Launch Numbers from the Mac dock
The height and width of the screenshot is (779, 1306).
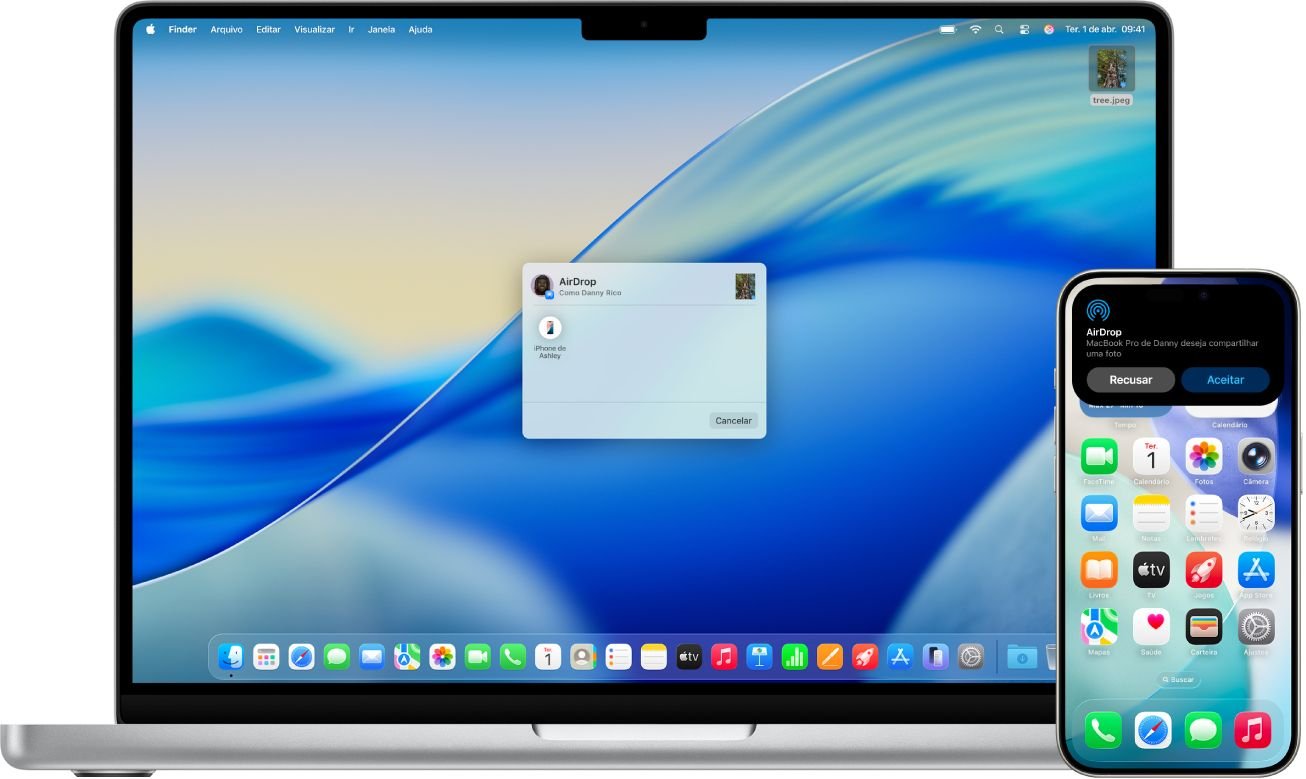(795, 657)
